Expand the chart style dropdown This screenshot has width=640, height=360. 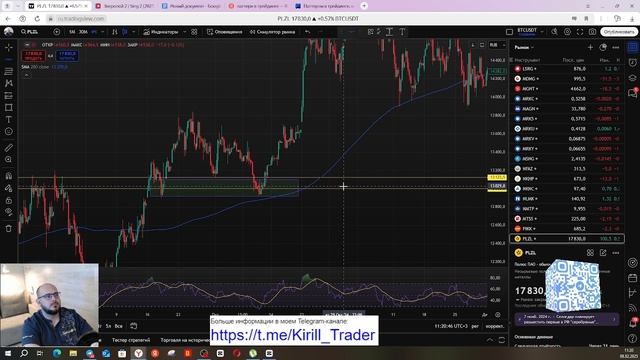[133, 32]
